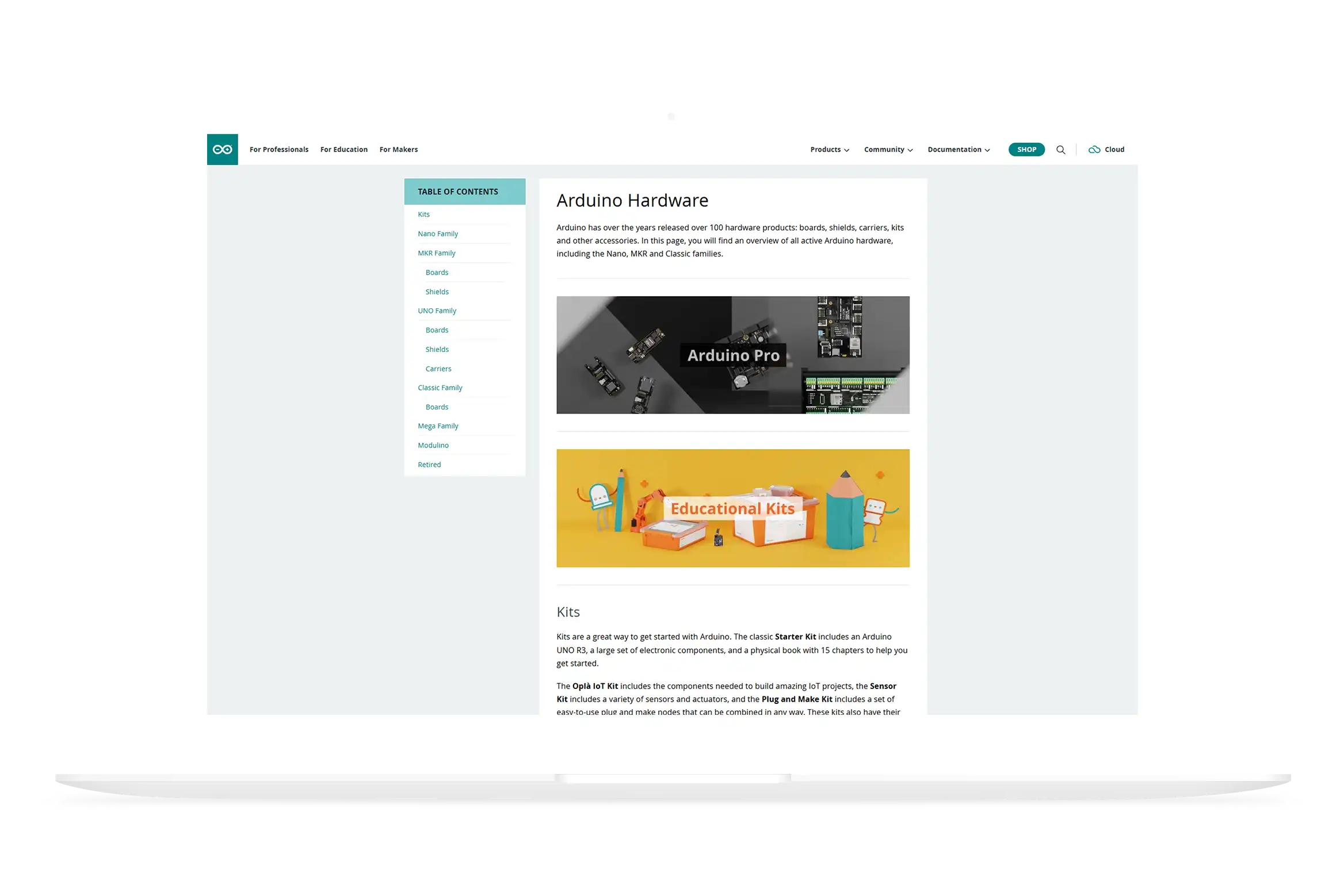This screenshot has height=896, width=1344.
Task: Select Carriers under UNO Family
Action: pyautogui.click(x=438, y=369)
